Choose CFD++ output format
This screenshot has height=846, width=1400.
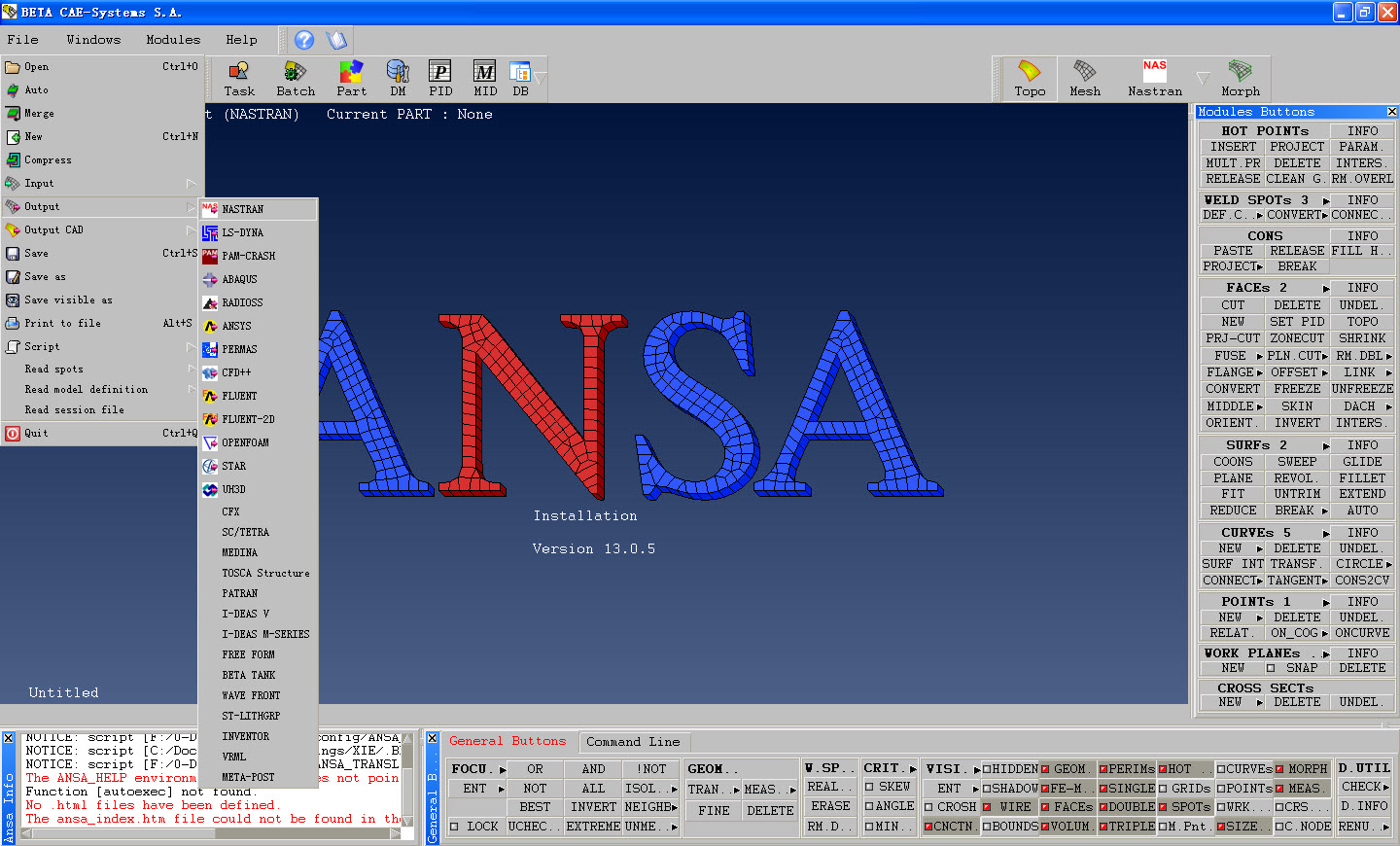(259, 372)
